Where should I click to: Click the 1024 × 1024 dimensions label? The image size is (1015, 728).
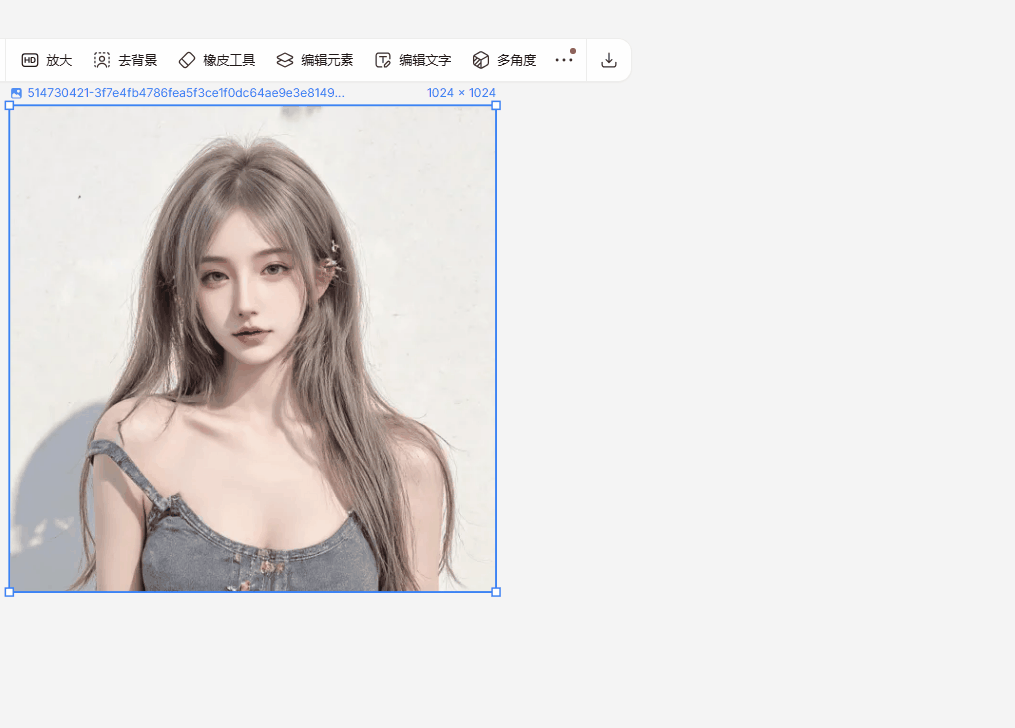point(461,93)
